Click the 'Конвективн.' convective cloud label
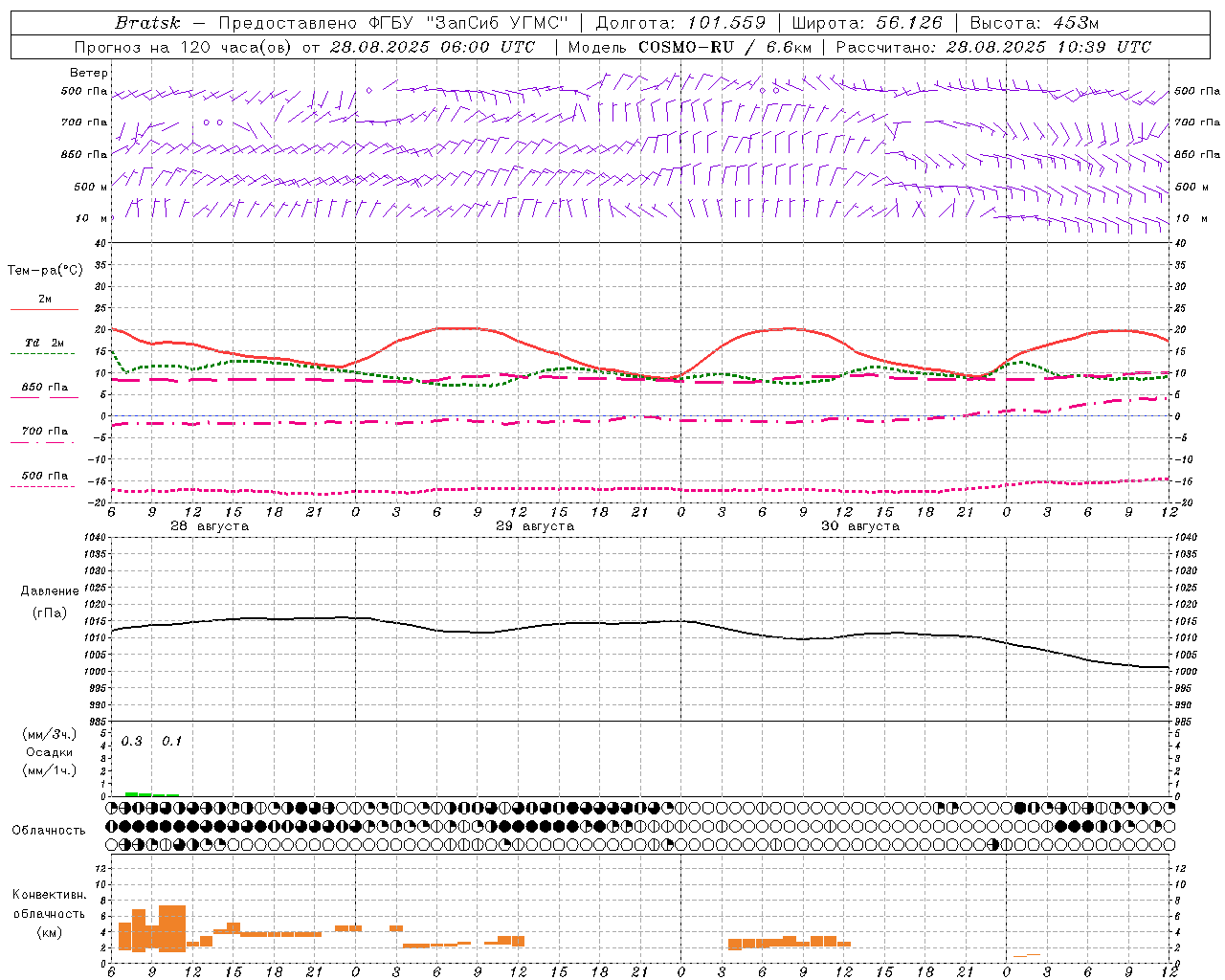Image resolution: width=1225 pixels, height=980 pixels. tap(50, 895)
